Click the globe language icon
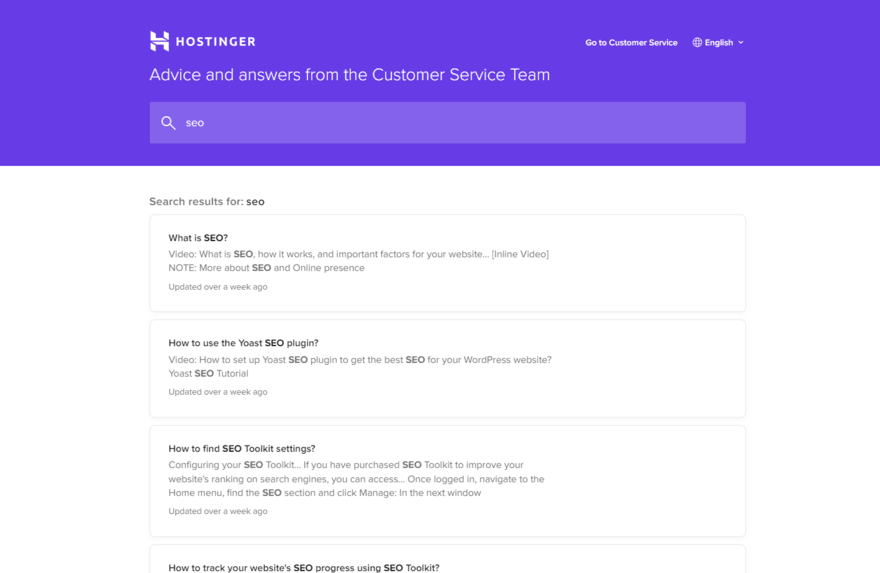 [x=697, y=43]
